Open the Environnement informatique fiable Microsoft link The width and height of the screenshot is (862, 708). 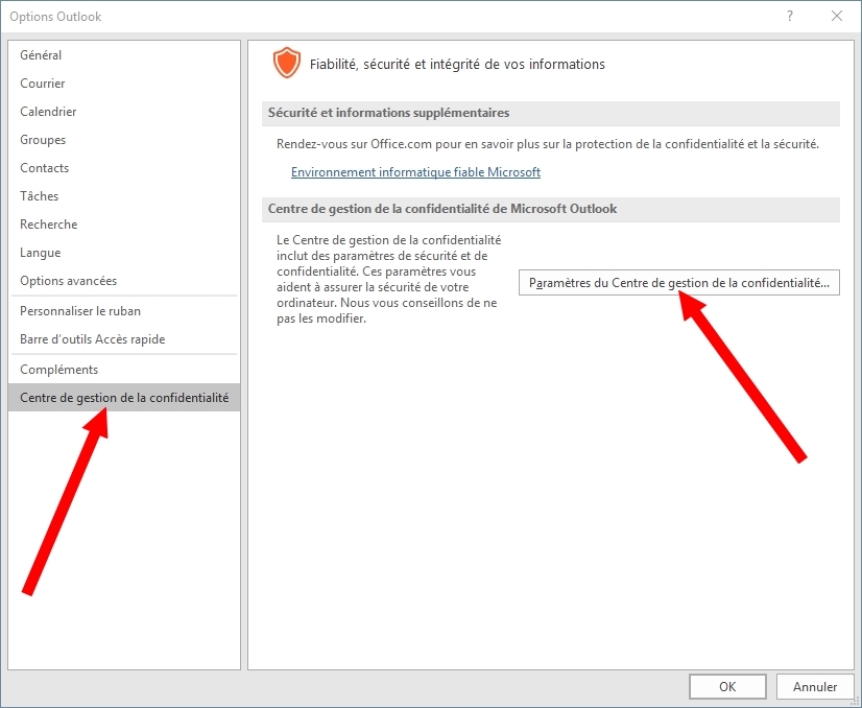coord(415,172)
